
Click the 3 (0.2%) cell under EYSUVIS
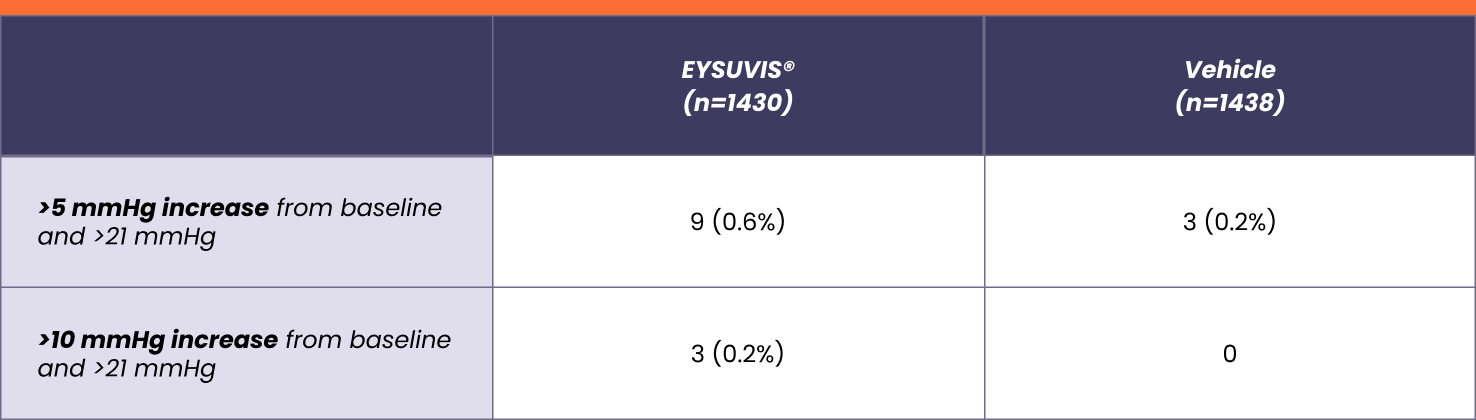pyautogui.click(x=738, y=353)
